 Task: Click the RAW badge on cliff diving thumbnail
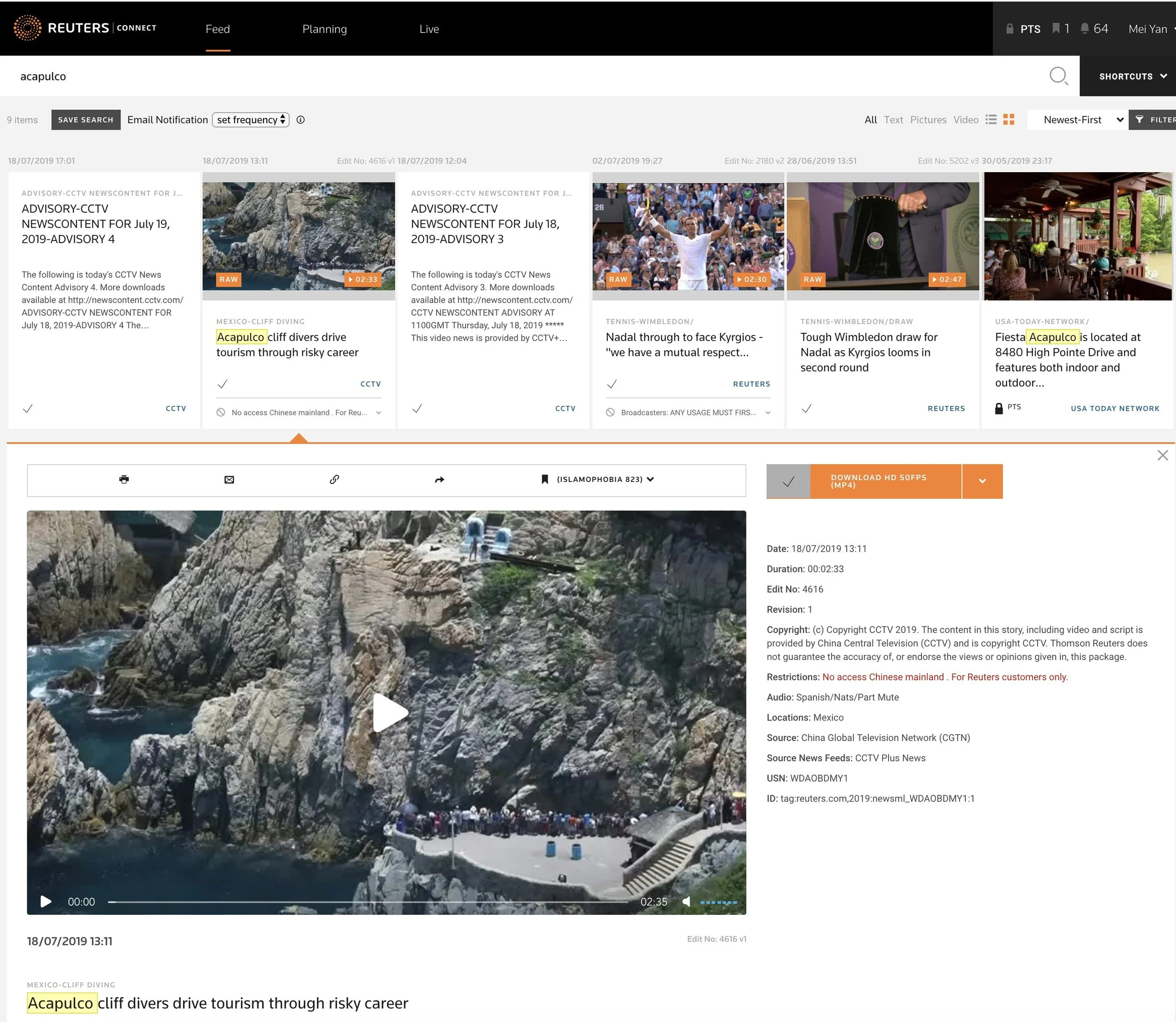pos(228,279)
